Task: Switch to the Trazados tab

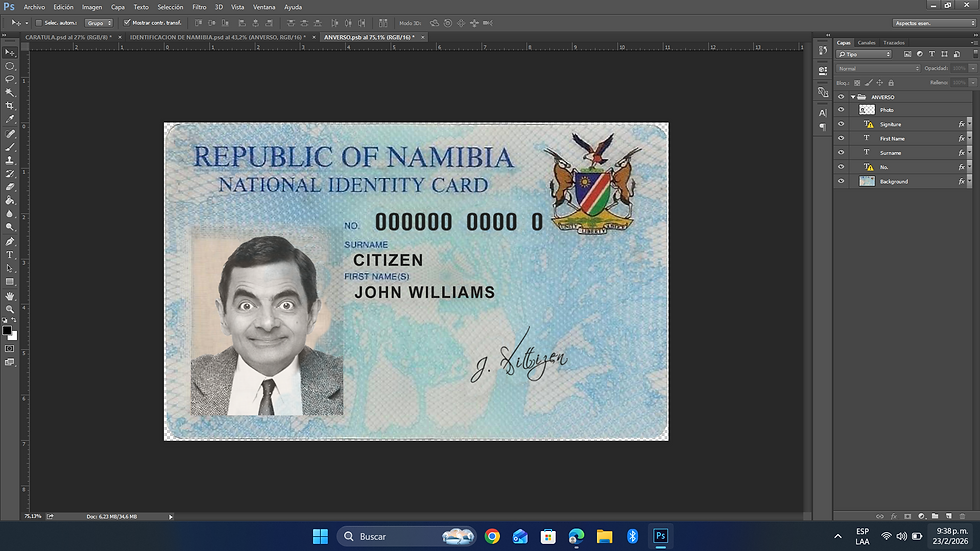Action: point(894,42)
